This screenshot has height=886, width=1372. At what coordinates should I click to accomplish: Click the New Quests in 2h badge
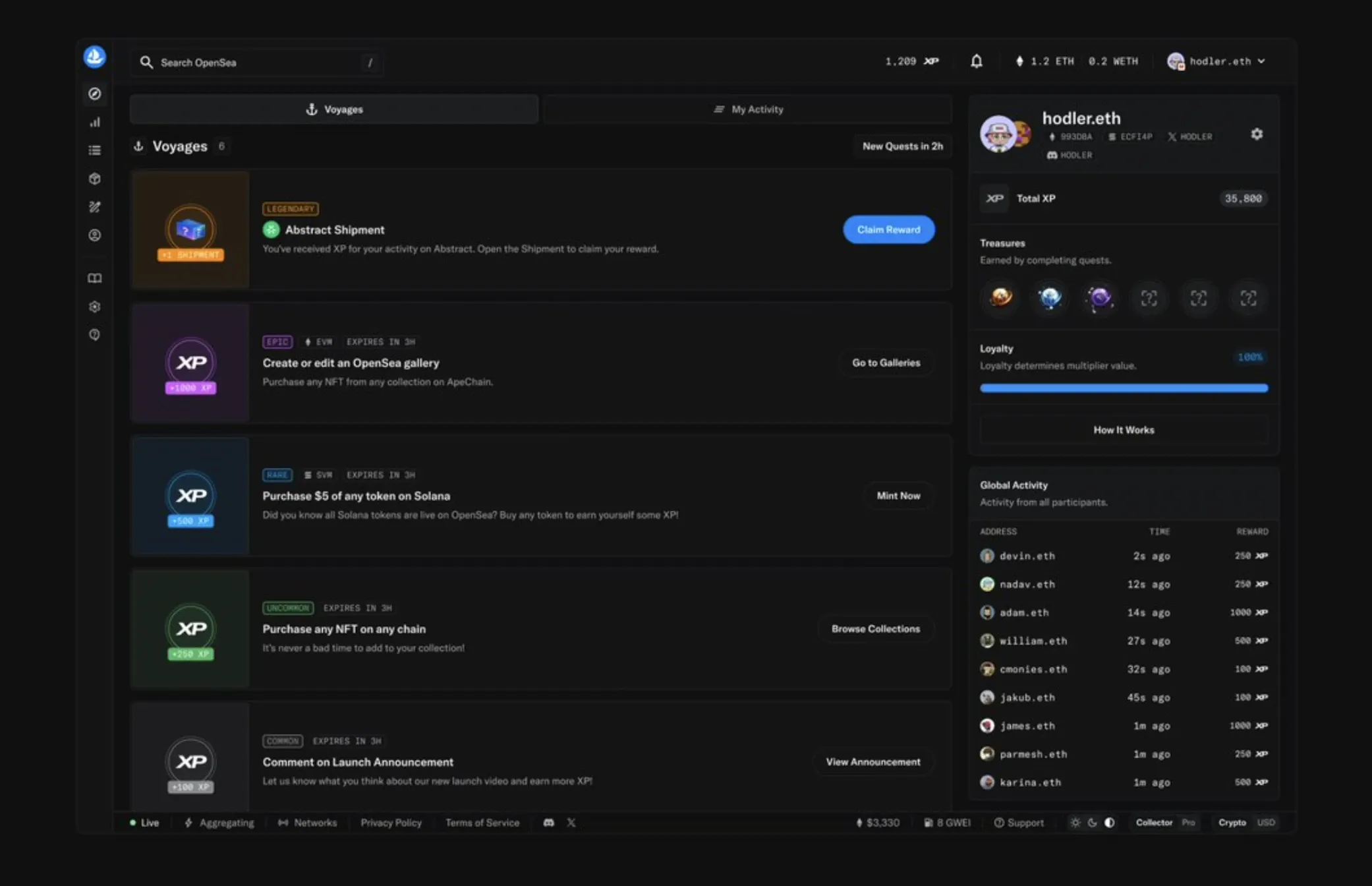[902, 146]
